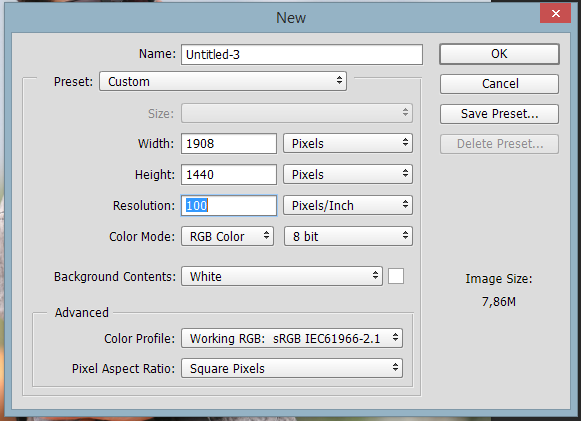Open Pixel Aspect Ratio Square Pixels dropdown
Image resolution: width=581 pixels, height=421 pixels.
pos(292,368)
